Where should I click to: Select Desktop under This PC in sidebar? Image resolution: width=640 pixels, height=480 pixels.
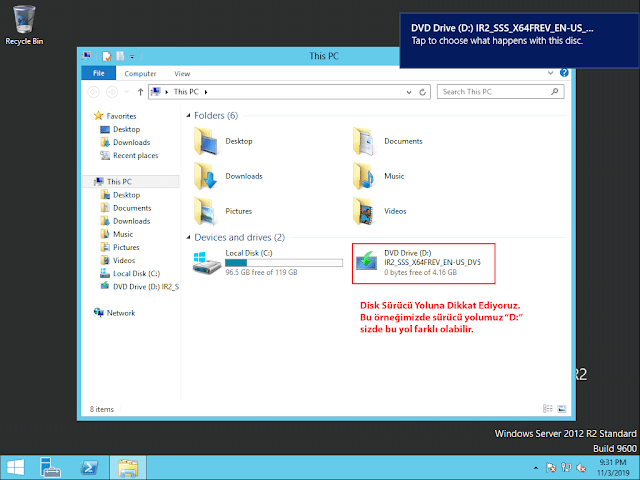(120, 195)
